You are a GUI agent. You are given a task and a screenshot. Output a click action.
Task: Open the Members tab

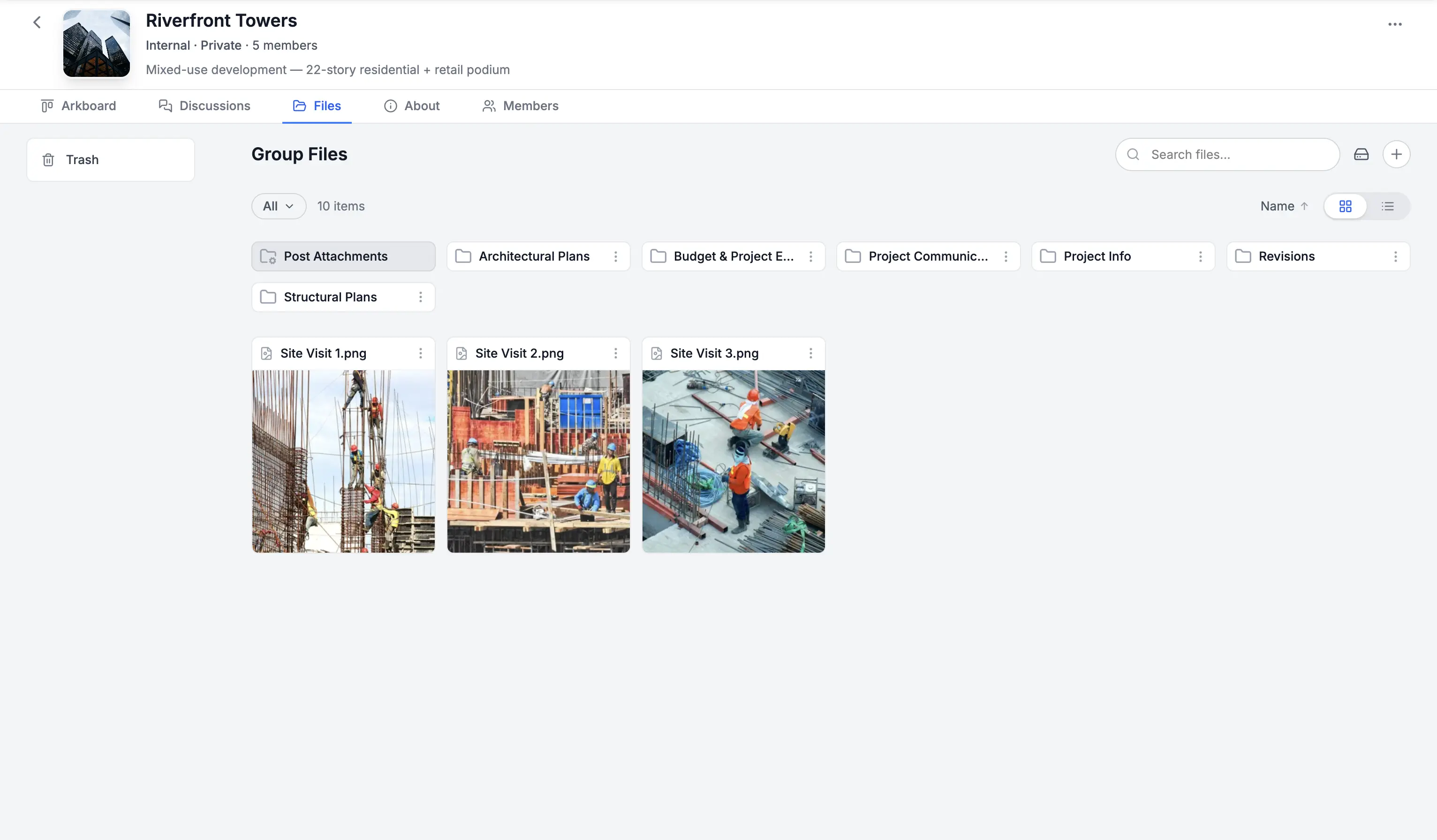(x=521, y=106)
